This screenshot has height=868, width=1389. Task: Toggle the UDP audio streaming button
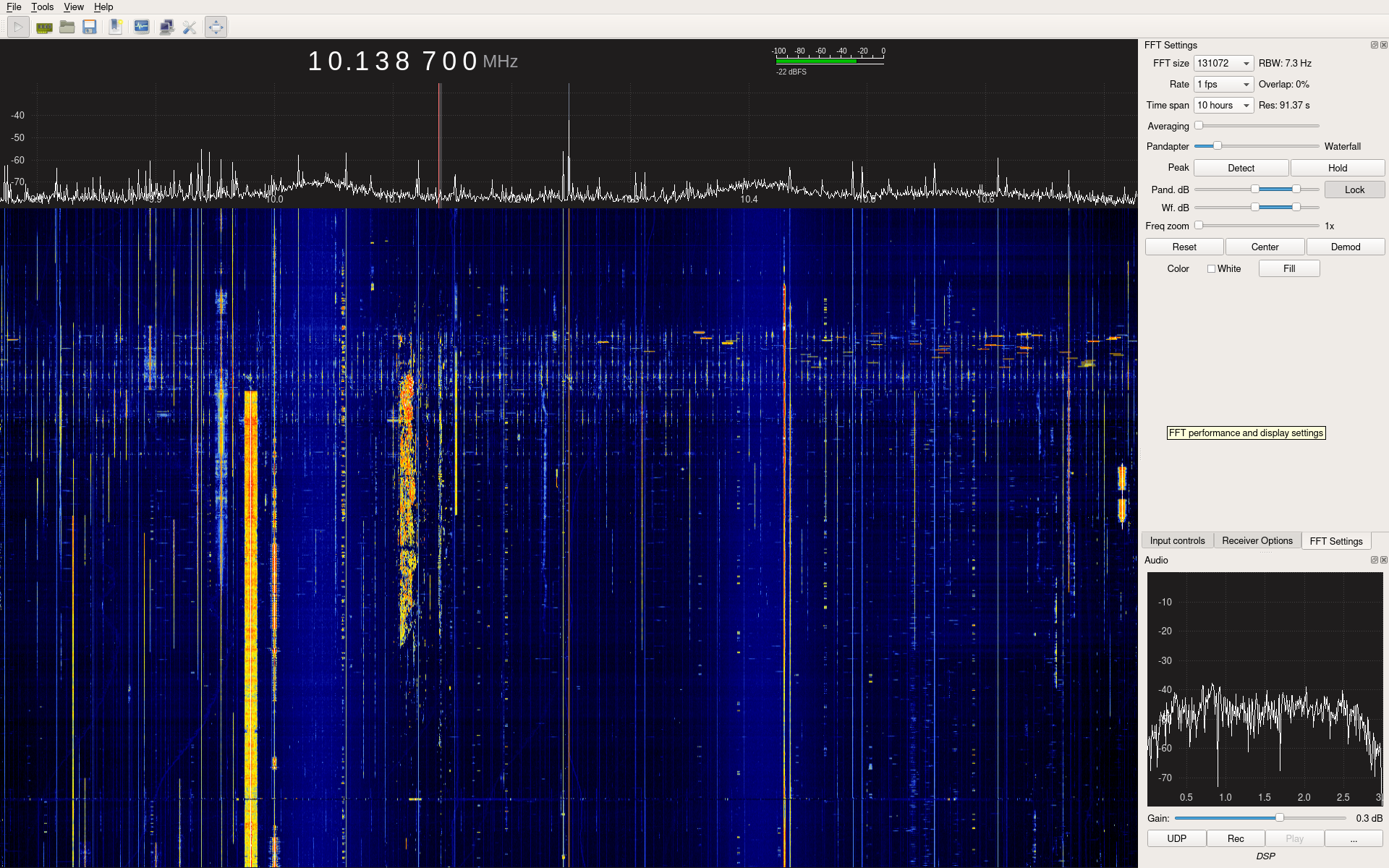point(1176,838)
